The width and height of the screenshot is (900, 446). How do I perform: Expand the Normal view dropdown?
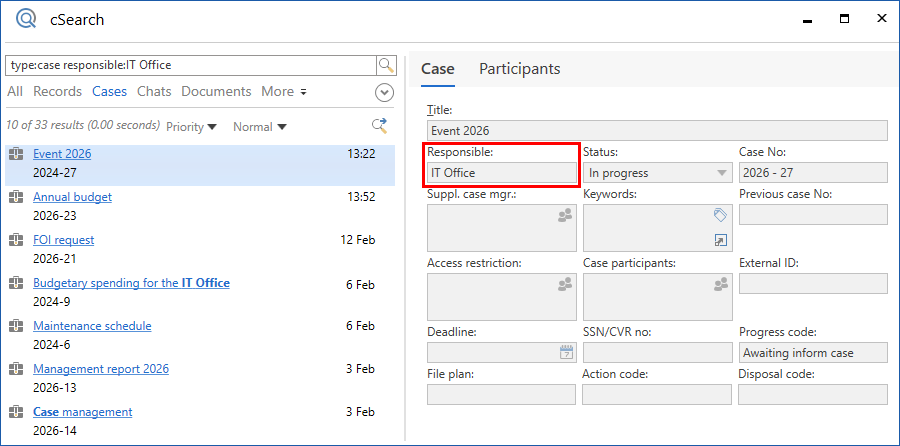(x=259, y=127)
